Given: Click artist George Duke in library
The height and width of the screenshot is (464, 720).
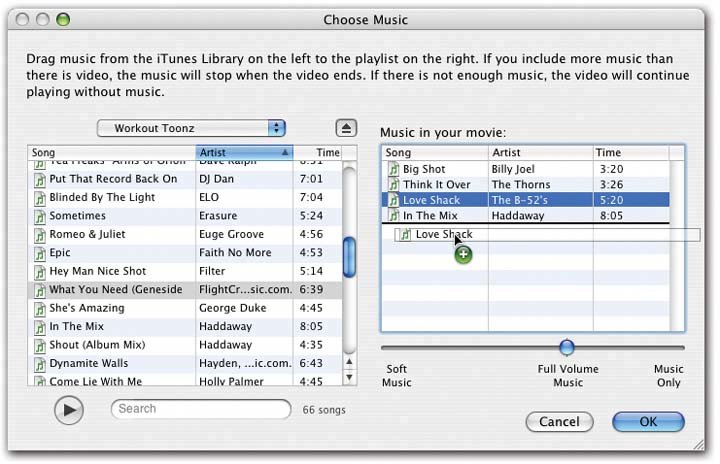Looking at the screenshot, I should [x=232, y=308].
